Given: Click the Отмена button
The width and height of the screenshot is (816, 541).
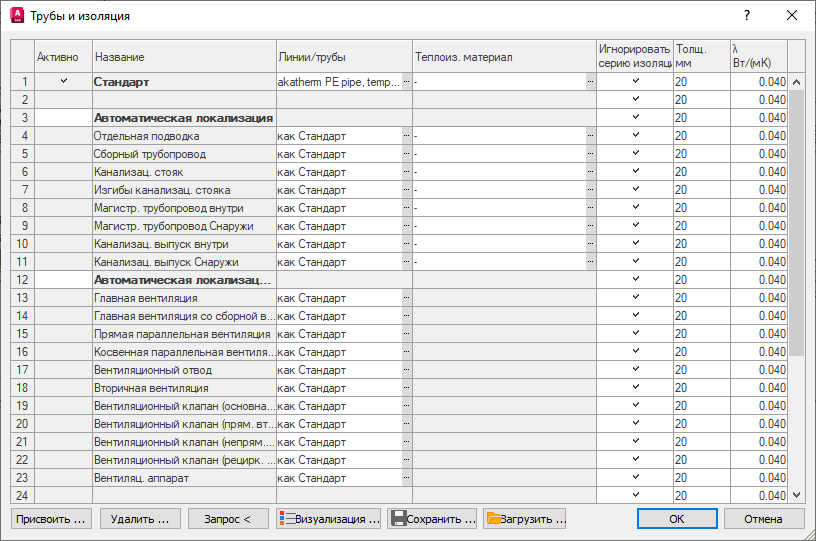Looking at the screenshot, I should click(x=763, y=519).
